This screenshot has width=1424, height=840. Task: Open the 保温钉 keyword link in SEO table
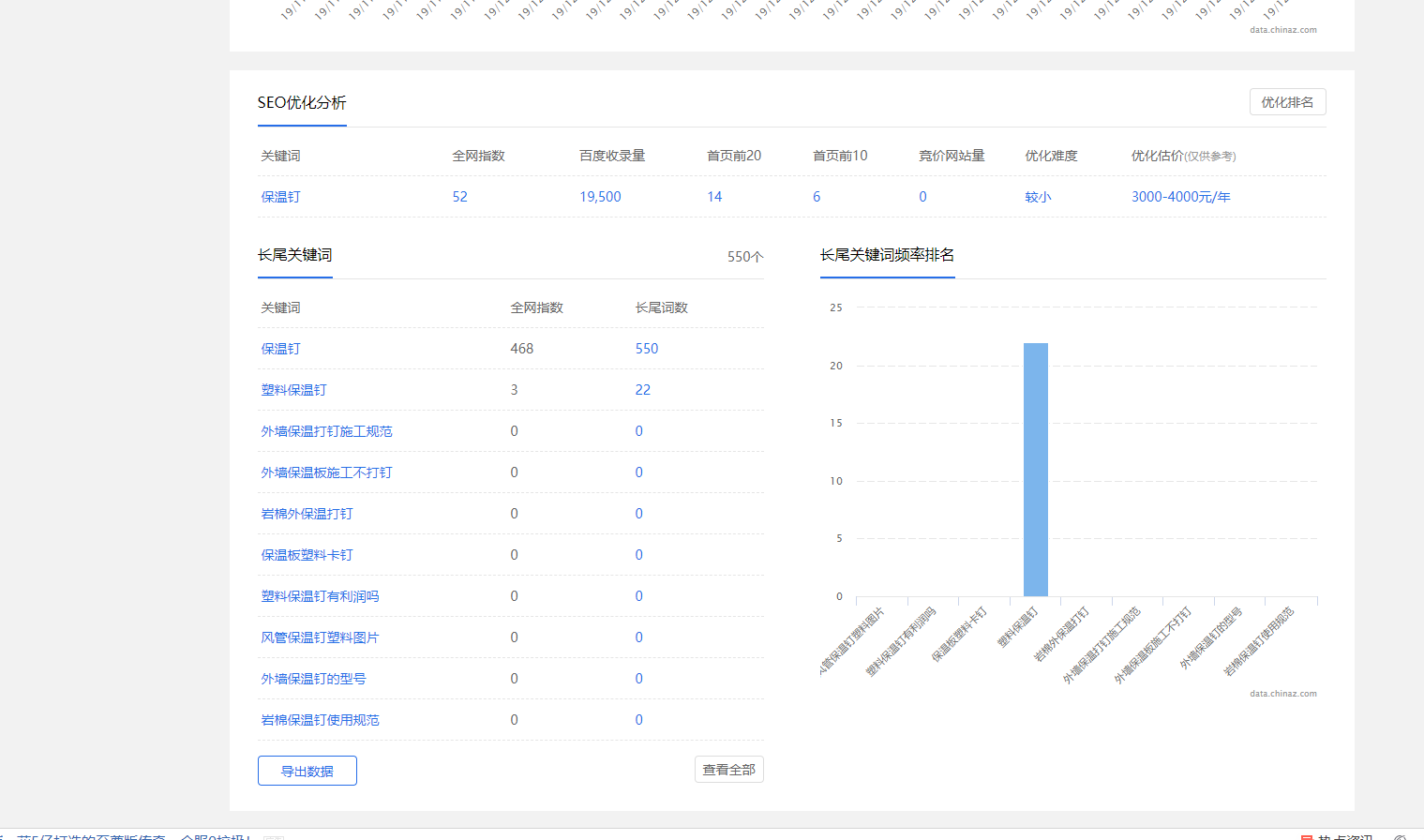coord(280,197)
